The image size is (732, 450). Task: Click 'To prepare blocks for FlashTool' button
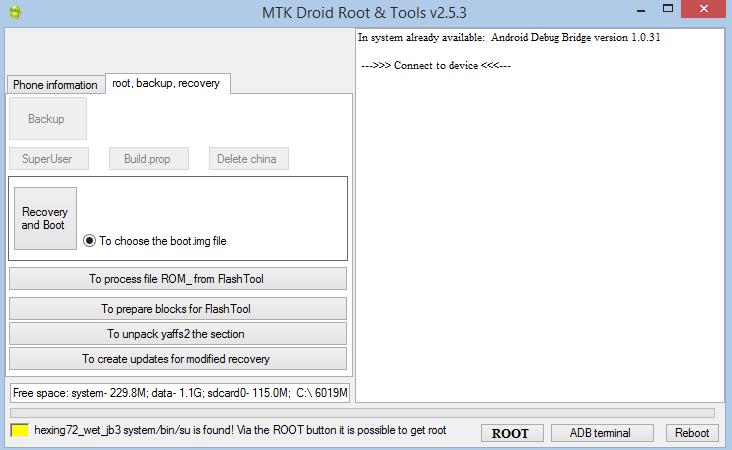tap(177, 309)
